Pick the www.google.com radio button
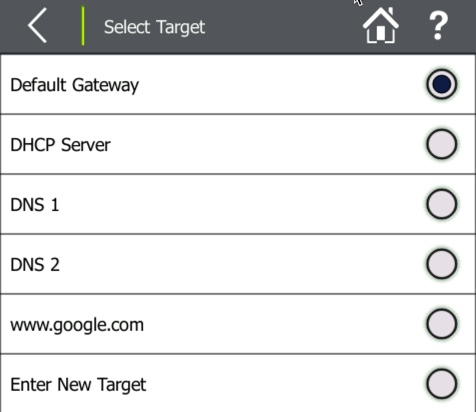Viewport: 476px width, 412px height. [441, 324]
